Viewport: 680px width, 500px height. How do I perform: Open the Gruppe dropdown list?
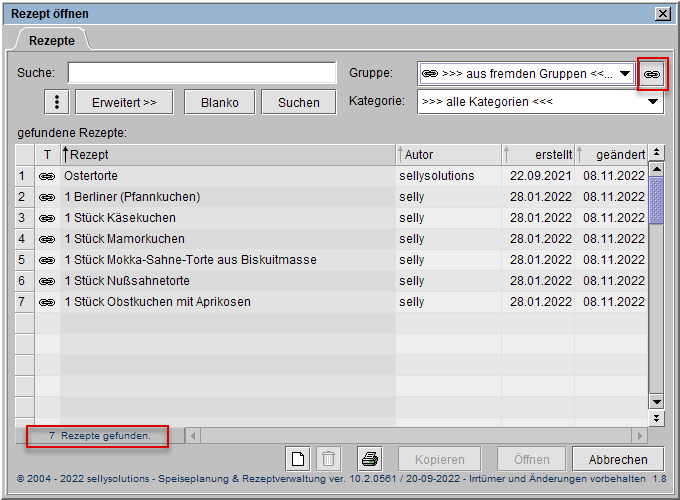coord(625,74)
